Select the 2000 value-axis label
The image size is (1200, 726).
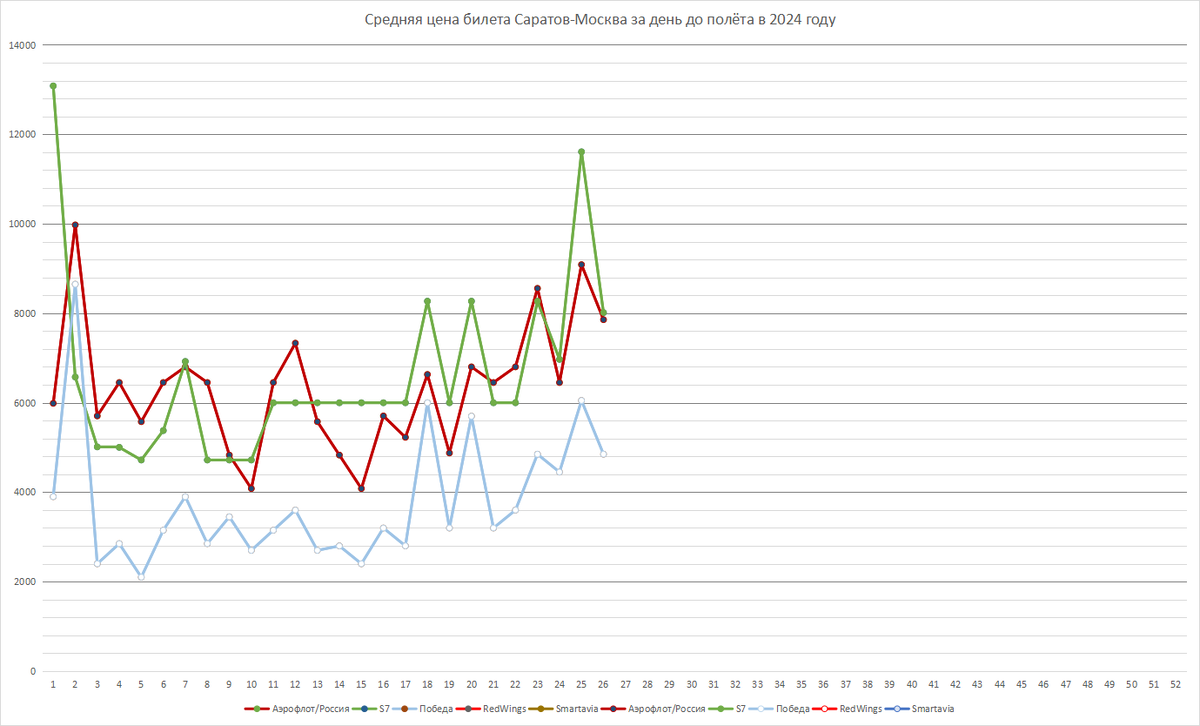pyautogui.click(x=24, y=582)
